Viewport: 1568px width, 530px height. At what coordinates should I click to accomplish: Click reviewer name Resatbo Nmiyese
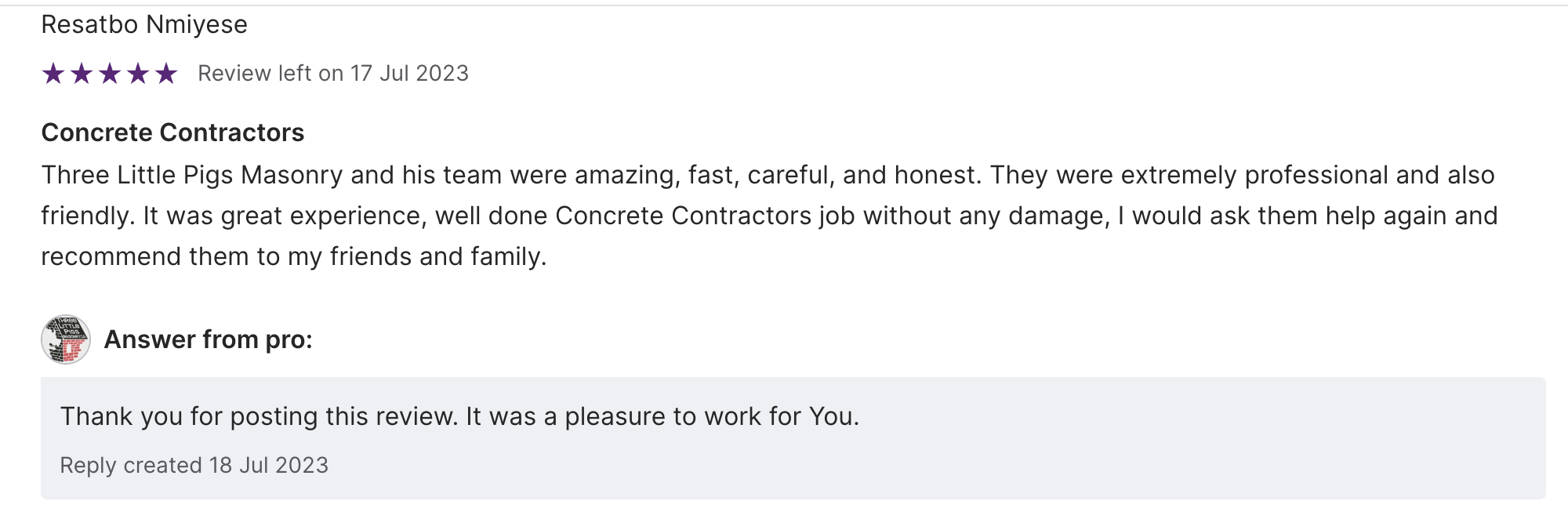point(144,25)
